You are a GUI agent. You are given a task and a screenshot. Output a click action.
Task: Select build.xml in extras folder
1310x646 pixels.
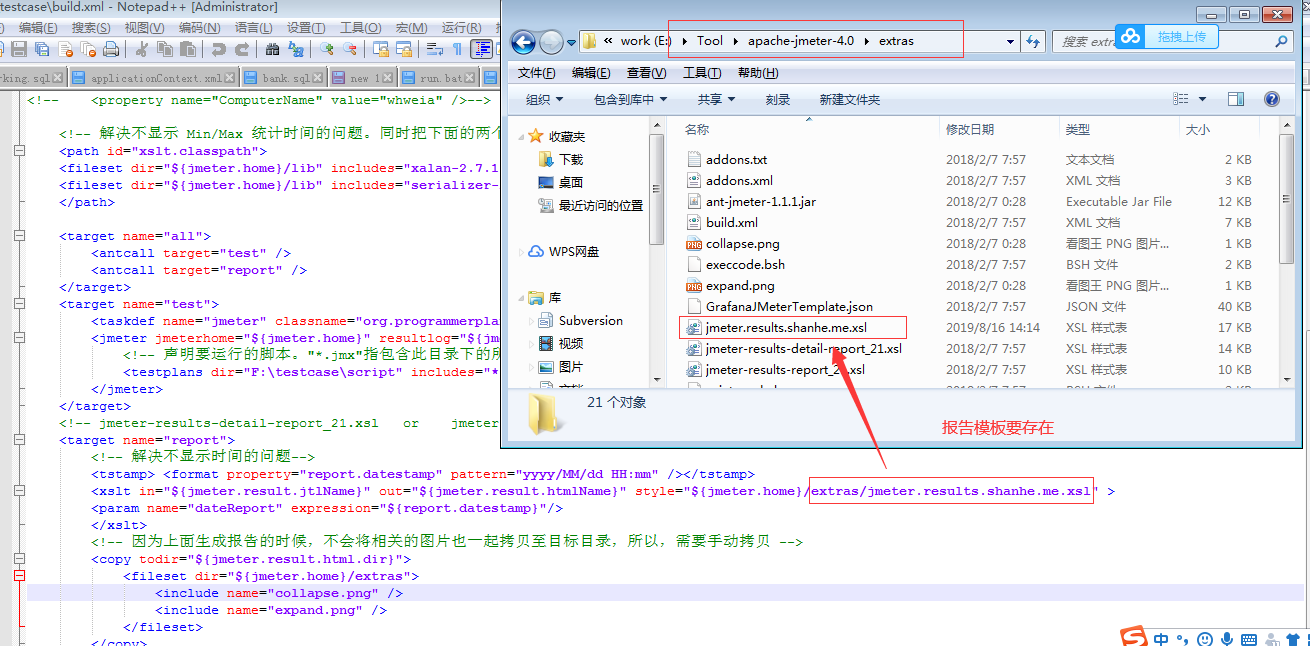click(x=732, y=222)
